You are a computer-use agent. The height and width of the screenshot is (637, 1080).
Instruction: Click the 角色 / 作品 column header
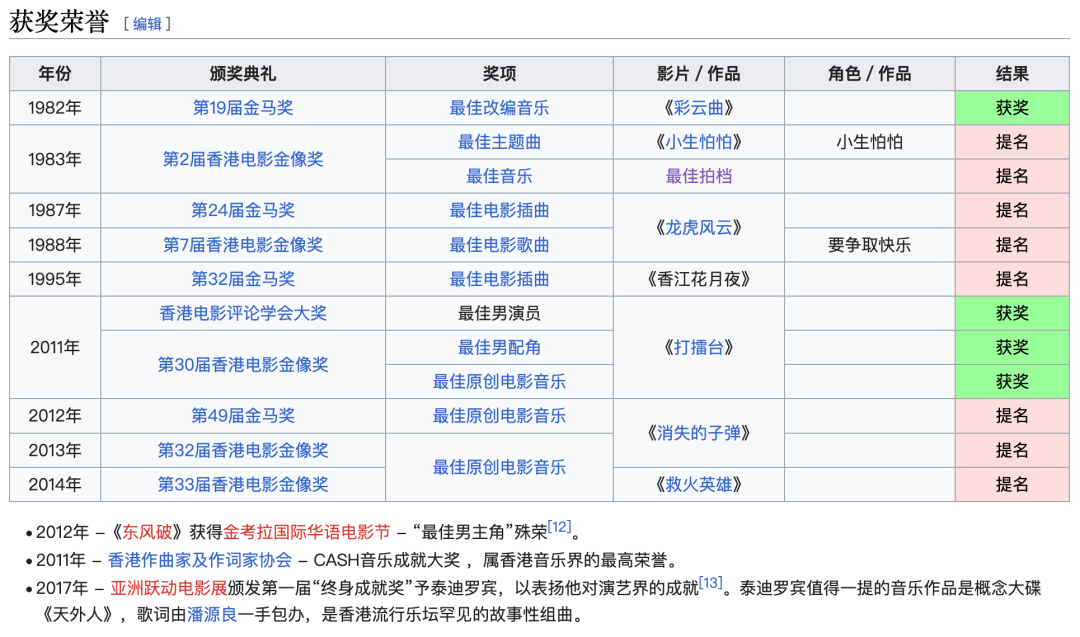coord(870,74)
